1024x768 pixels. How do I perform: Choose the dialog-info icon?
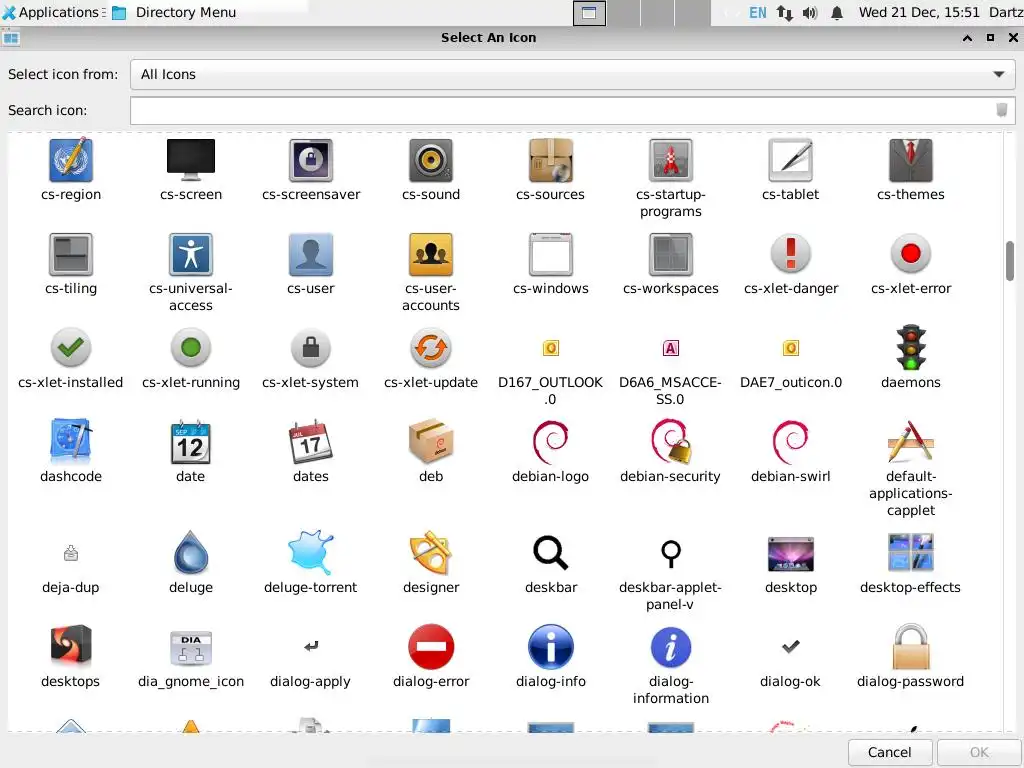coord(551,647)
